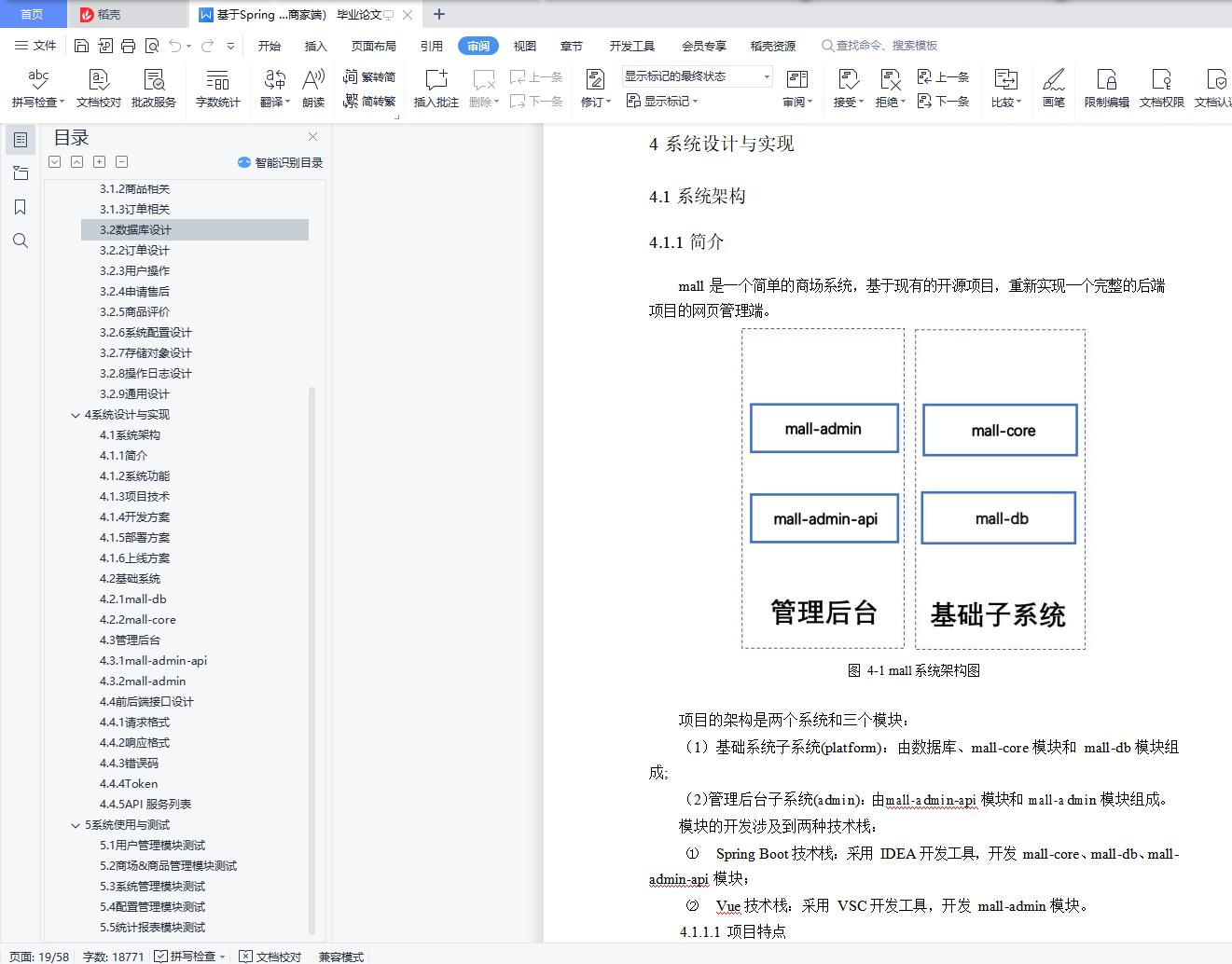
Task: Switch to the 视图 ribbon tab
Action: (x=525, y=46)
